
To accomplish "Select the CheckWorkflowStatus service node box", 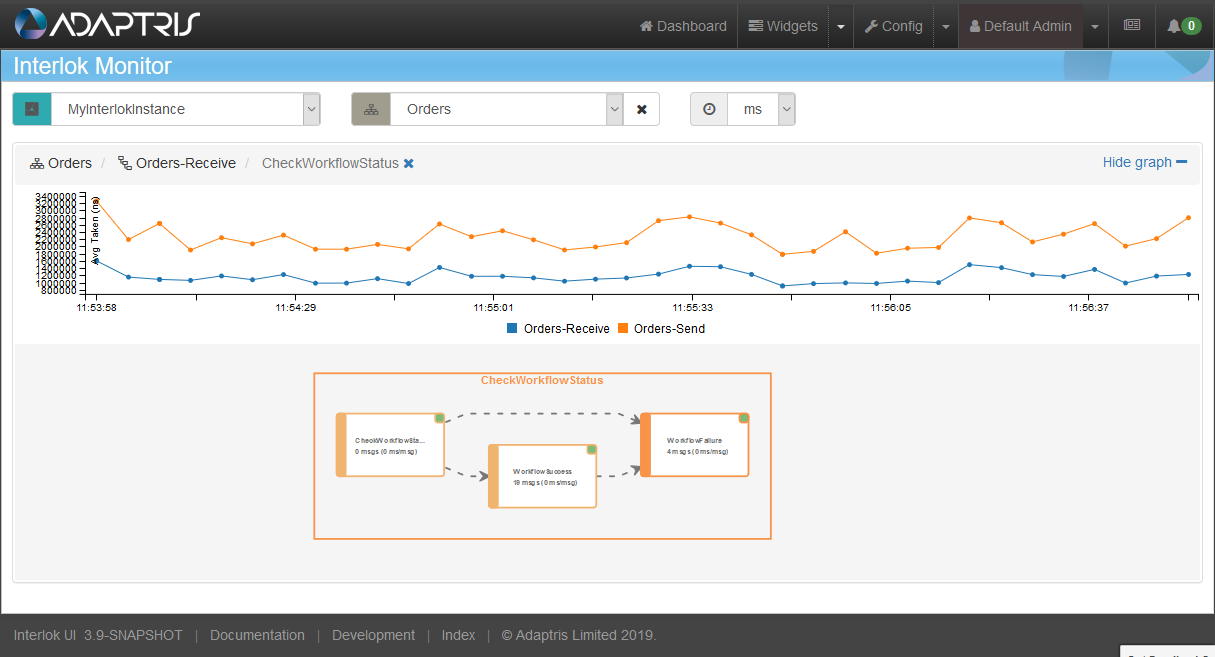I will [x=390, y=444].
